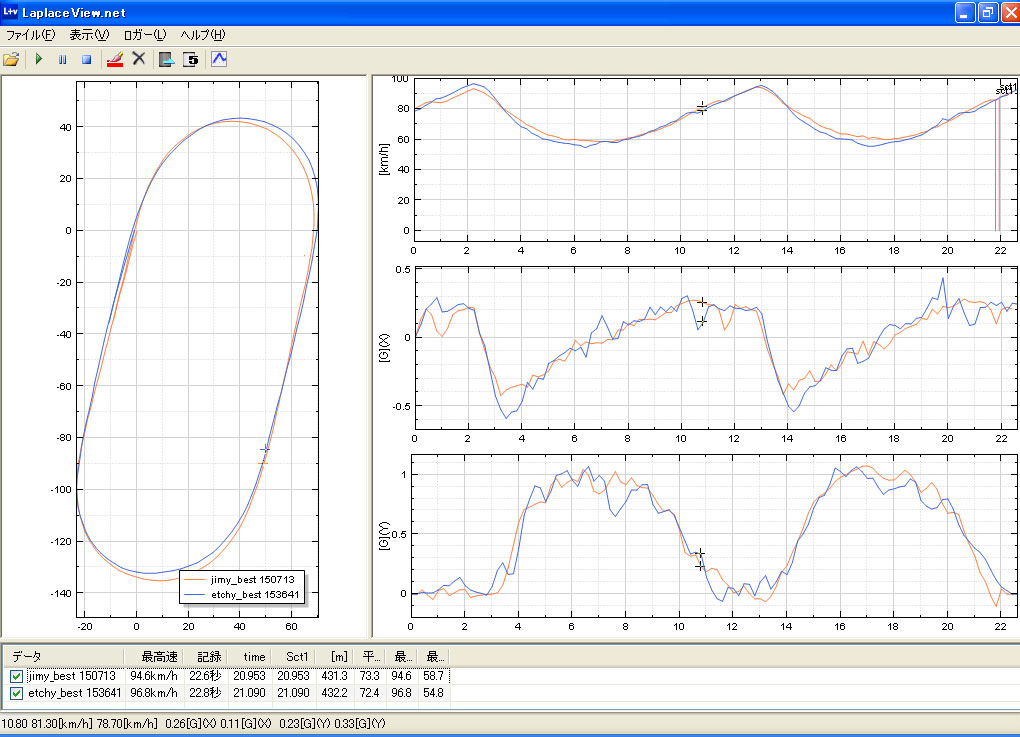Pause playback with the pause icon
This screenshot has height=737, width=1020.
62,59
